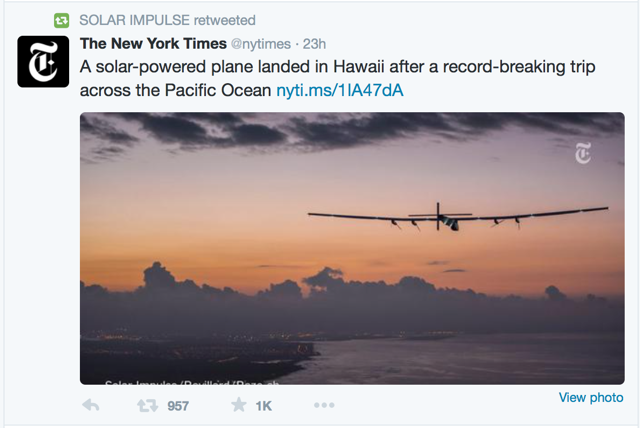
Task: Click the solar plane silhouette in the image
Action: click(458, 217)
